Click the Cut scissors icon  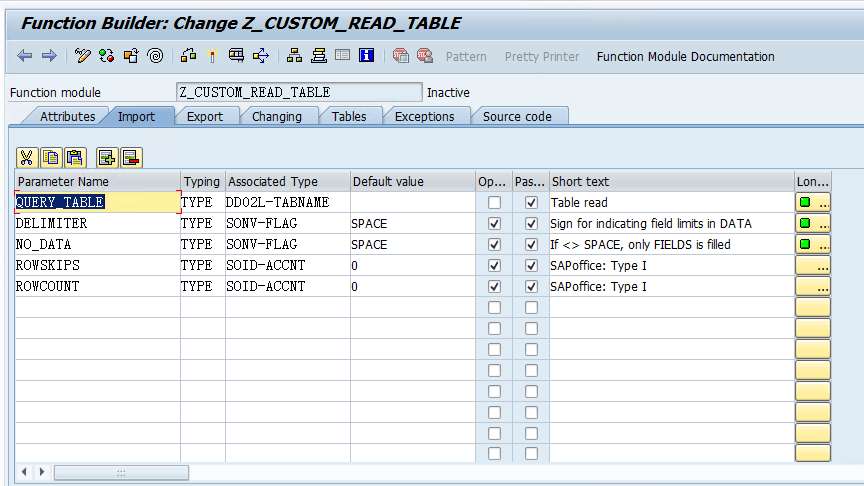coord(26,158)
